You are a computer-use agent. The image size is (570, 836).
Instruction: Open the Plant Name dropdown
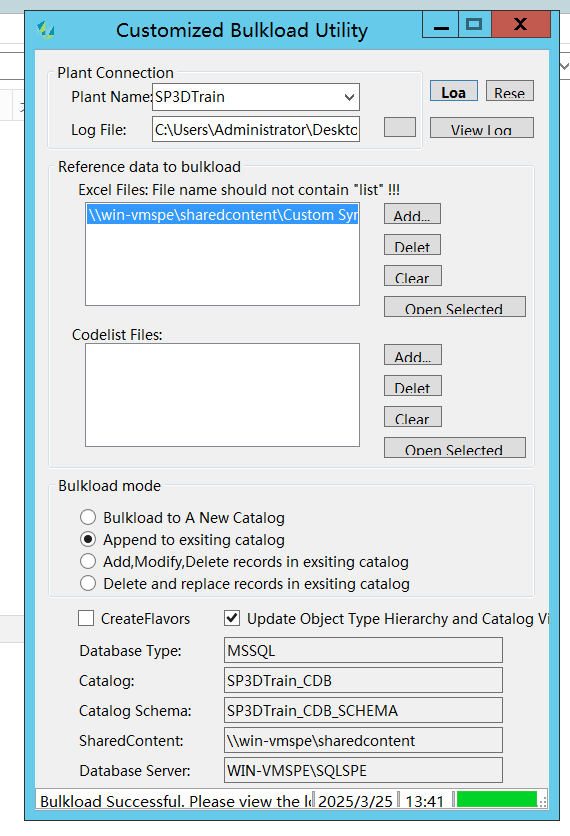(x=256, y=97)
